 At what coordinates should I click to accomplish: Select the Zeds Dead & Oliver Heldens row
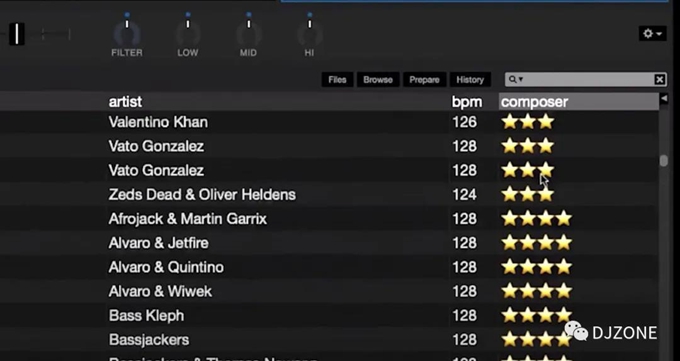pos(330,195)
